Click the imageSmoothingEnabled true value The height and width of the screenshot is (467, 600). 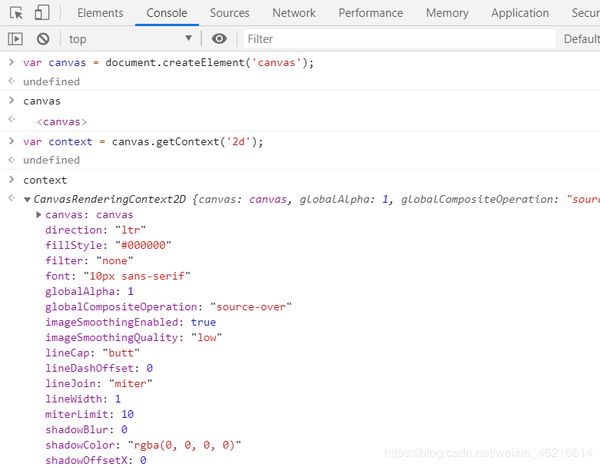[203, 322]
